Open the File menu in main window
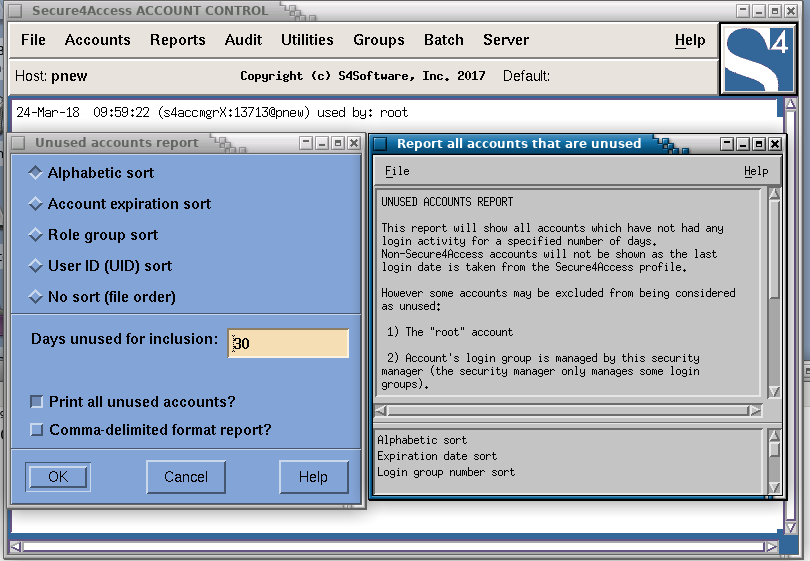Screen dimensions: 810x561 pyautogui.click(x=33, y=40)
